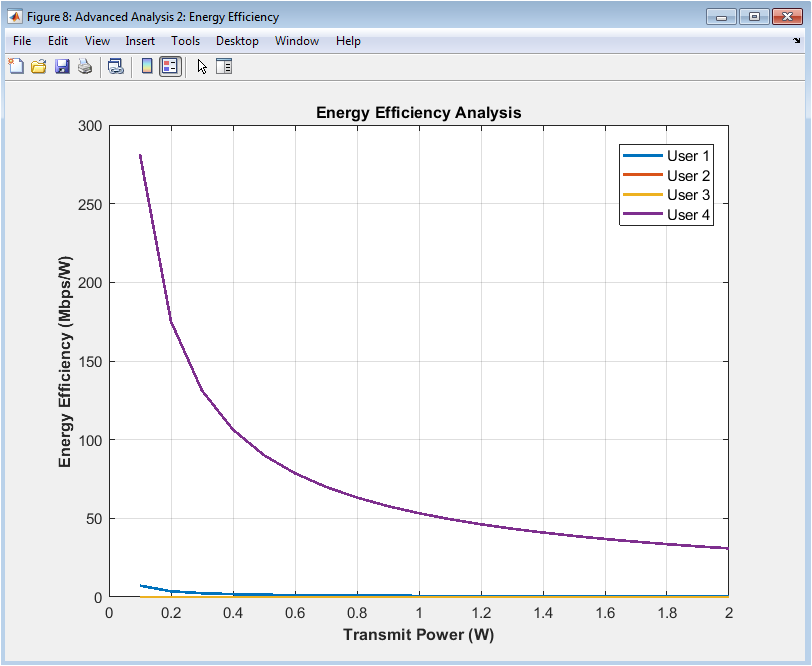Click the Energy Efficiency Analysis plot title
Image resolution: width=812 pixels, height=666 pixels.
[x=418, y=113]
